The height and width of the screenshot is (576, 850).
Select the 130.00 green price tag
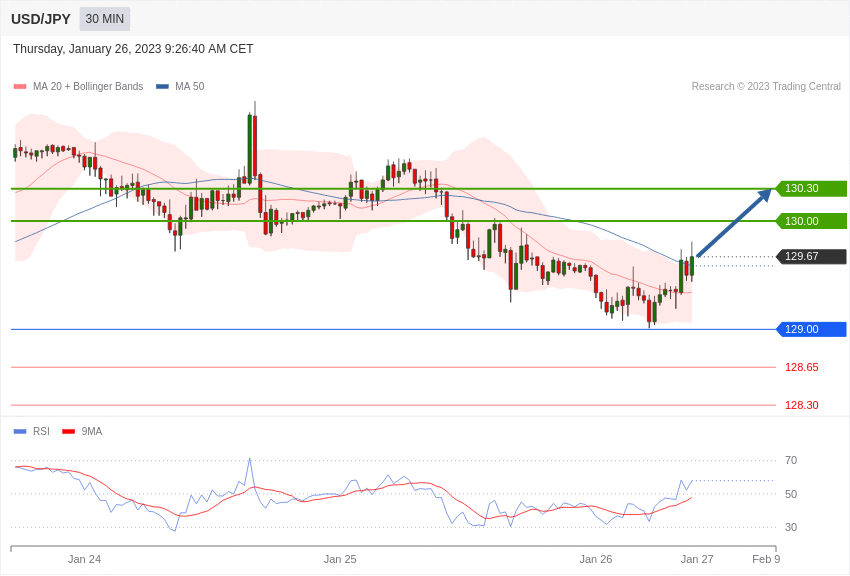pos(811,221)
